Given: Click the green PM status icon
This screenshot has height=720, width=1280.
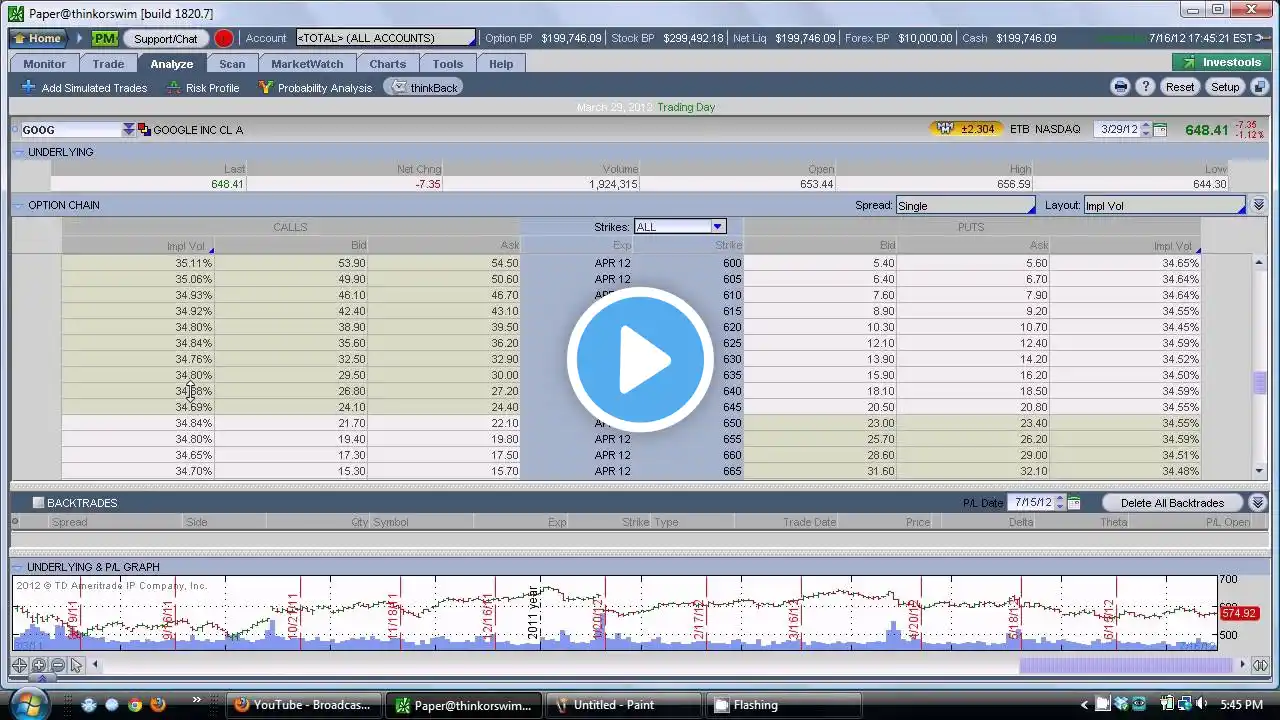Looking at the screenshot, I should point(105,38).
